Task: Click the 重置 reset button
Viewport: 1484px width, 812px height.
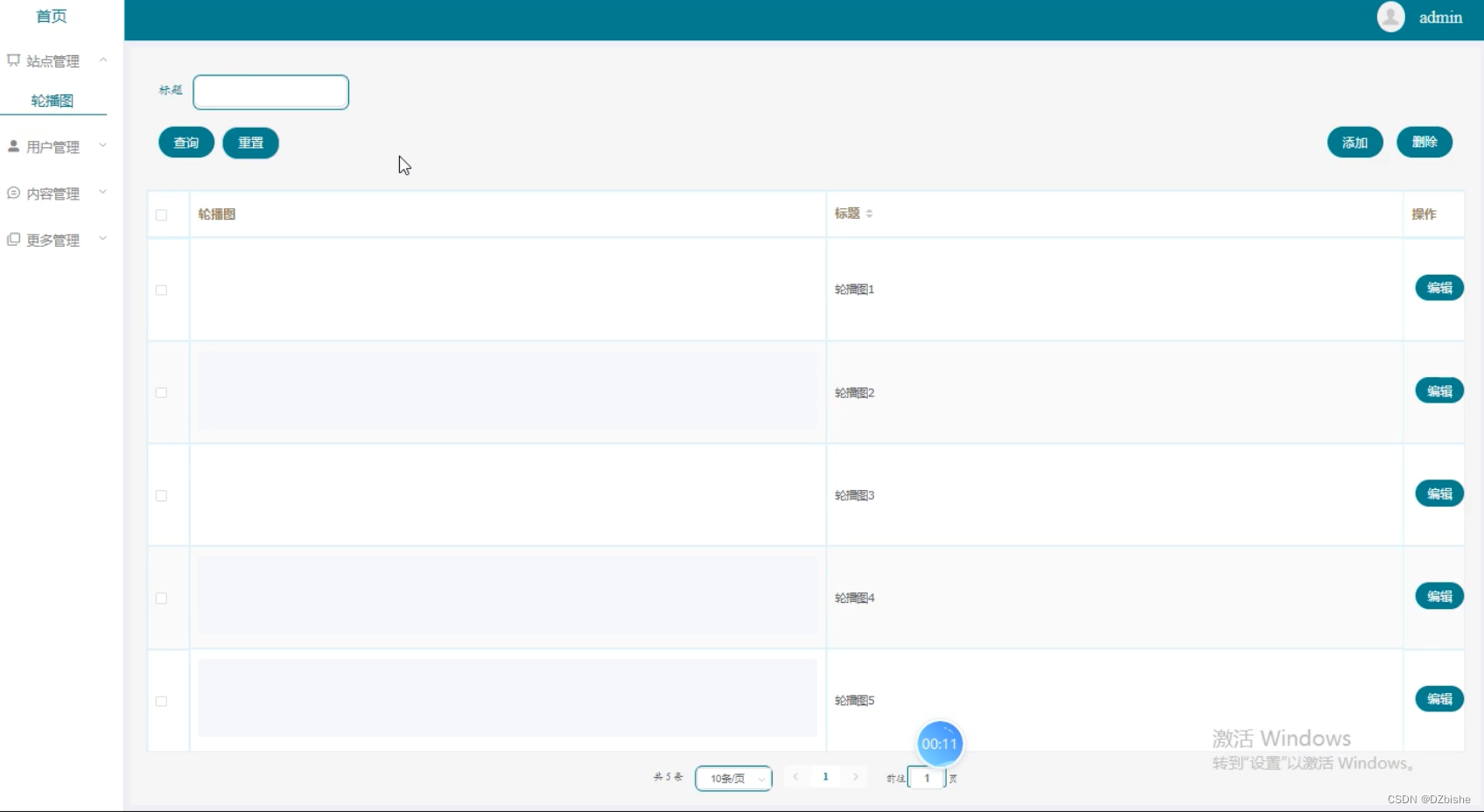Action: 251,143
